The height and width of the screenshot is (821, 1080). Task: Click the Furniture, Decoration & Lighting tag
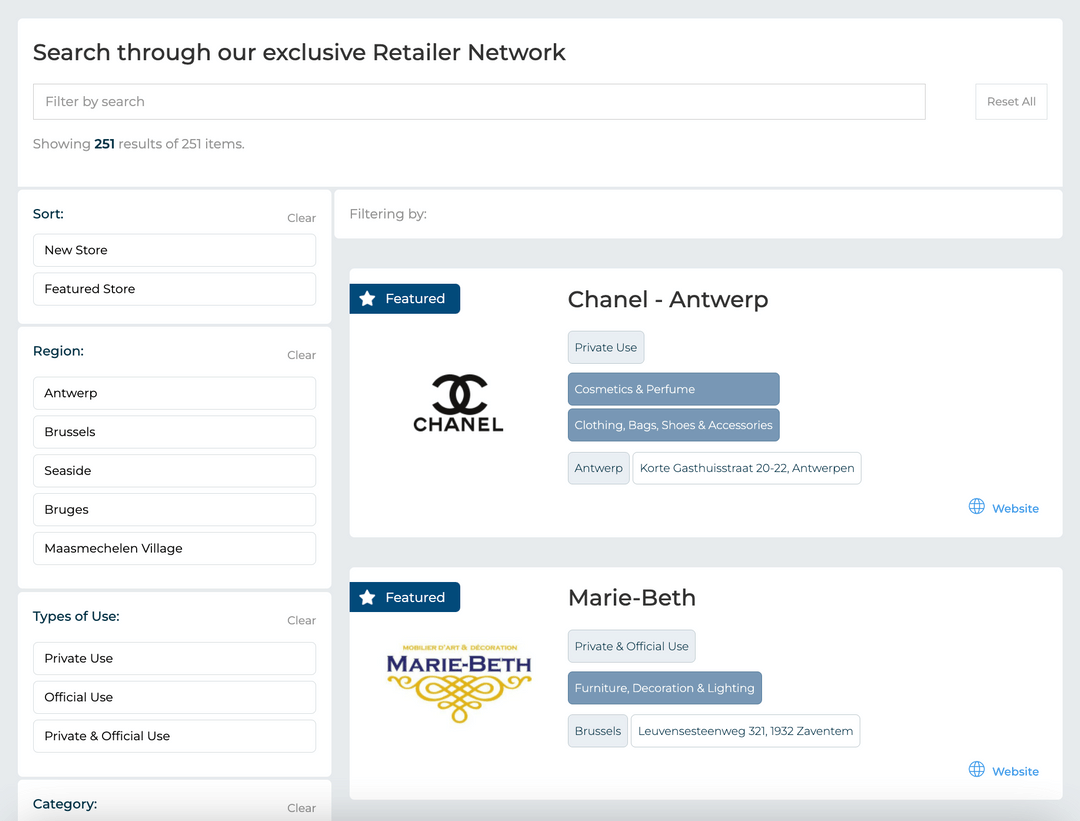tap(664, 688)
